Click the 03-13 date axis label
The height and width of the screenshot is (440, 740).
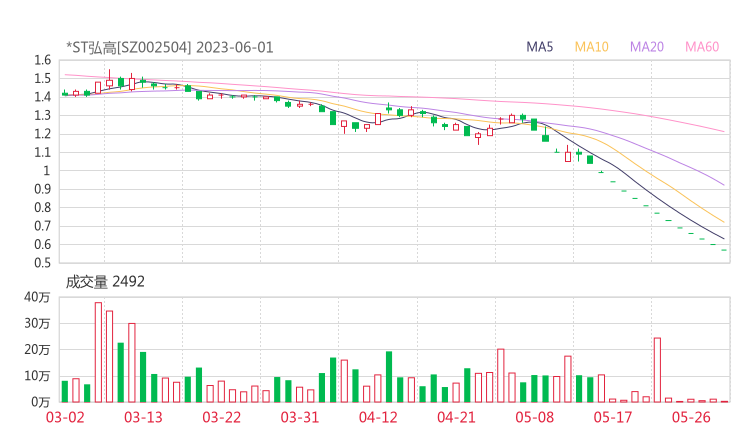point(143,417)
